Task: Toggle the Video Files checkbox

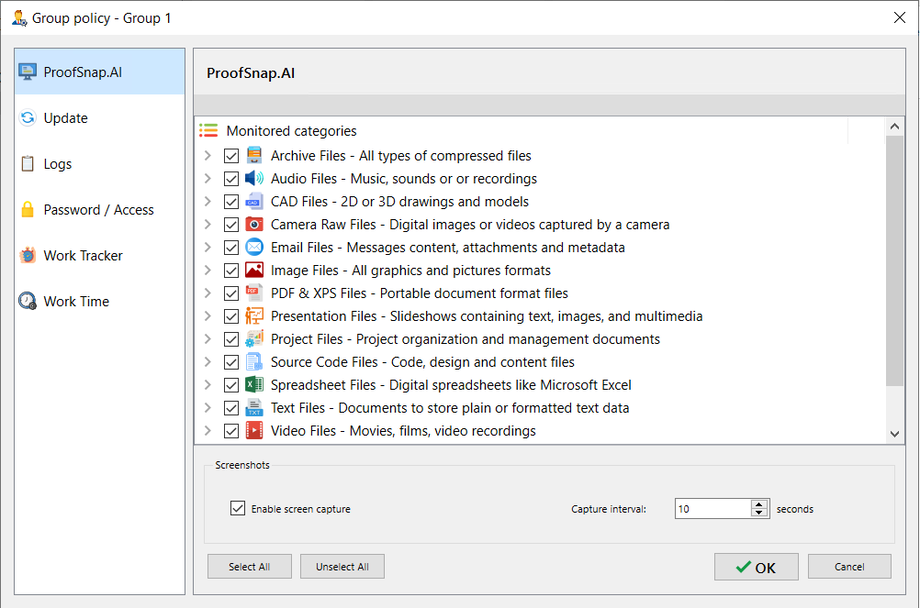Action: tap(231, 431)
